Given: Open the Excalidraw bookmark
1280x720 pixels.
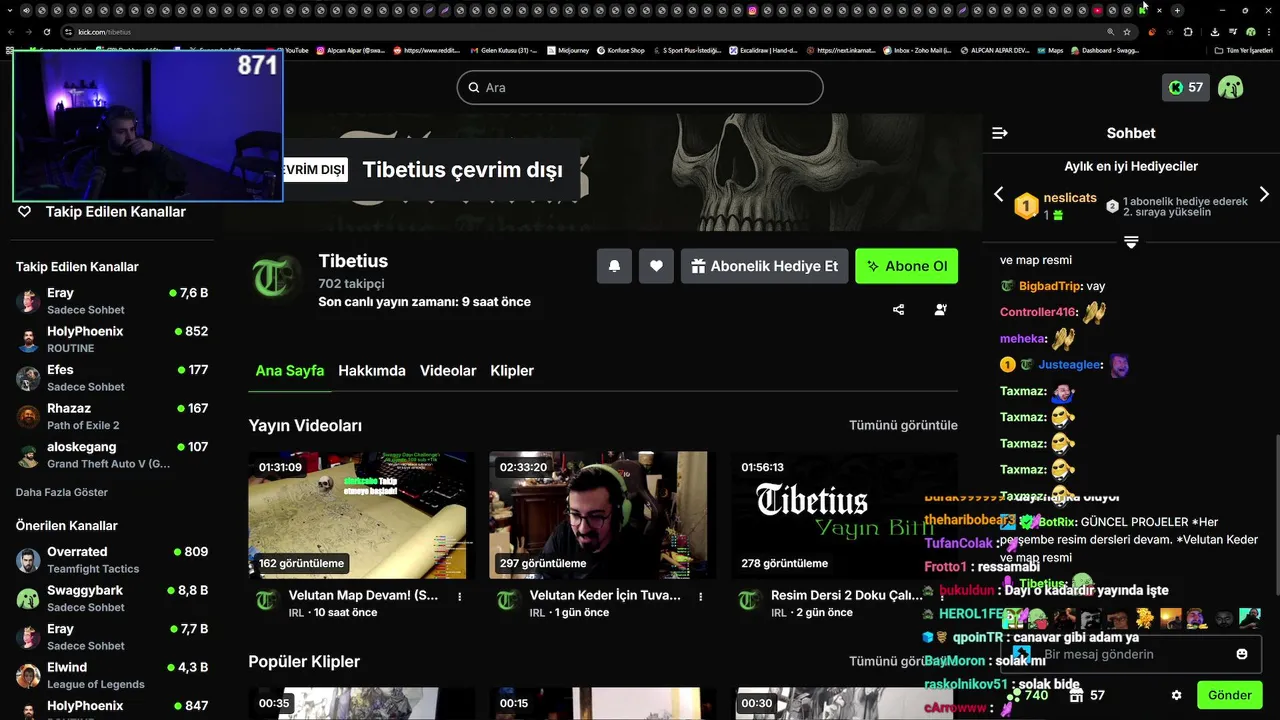Looking at the screenshot, I should [x=763, y=50].
